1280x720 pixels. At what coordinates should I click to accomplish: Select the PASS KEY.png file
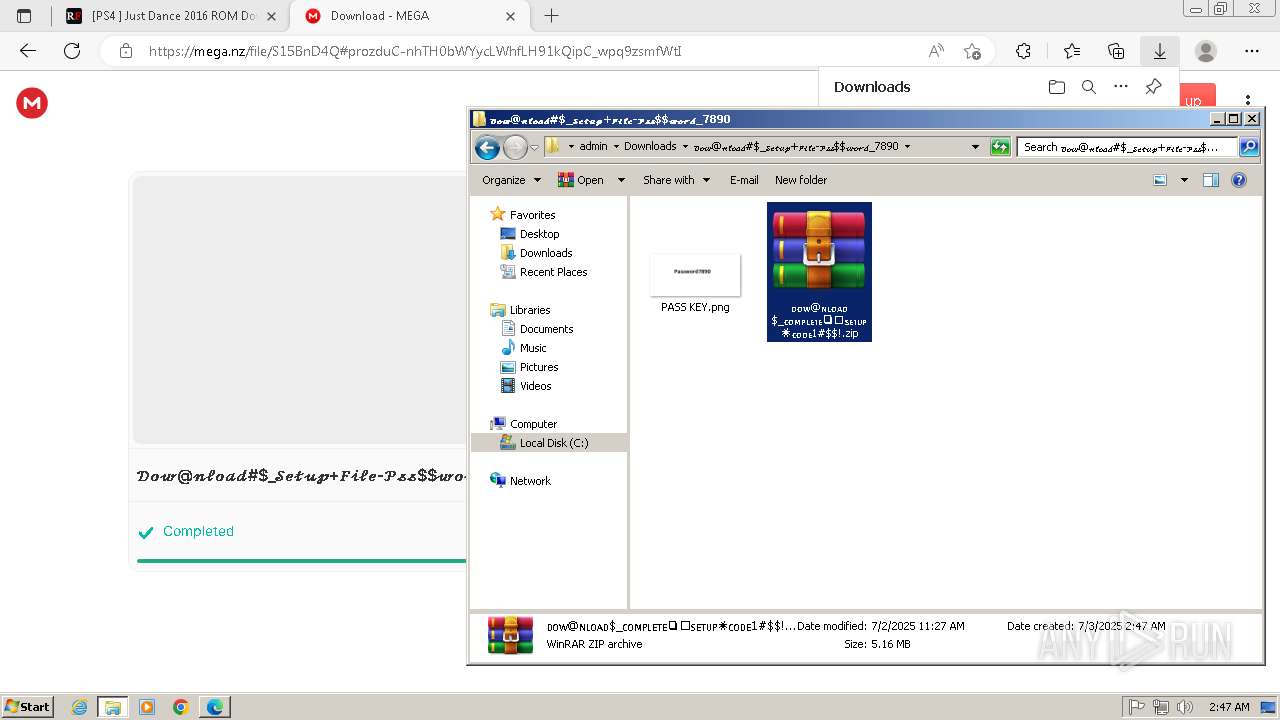pos(695,284)
